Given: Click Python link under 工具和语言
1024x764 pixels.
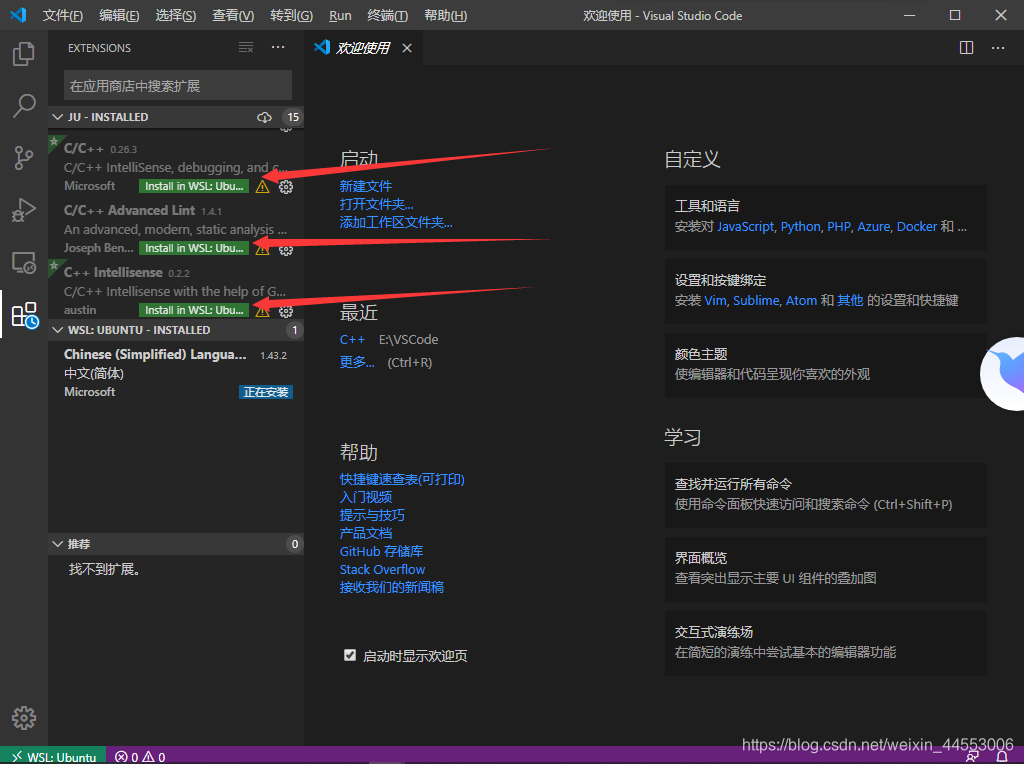Looking at the screenshot, I should click(x=800, y=227).
